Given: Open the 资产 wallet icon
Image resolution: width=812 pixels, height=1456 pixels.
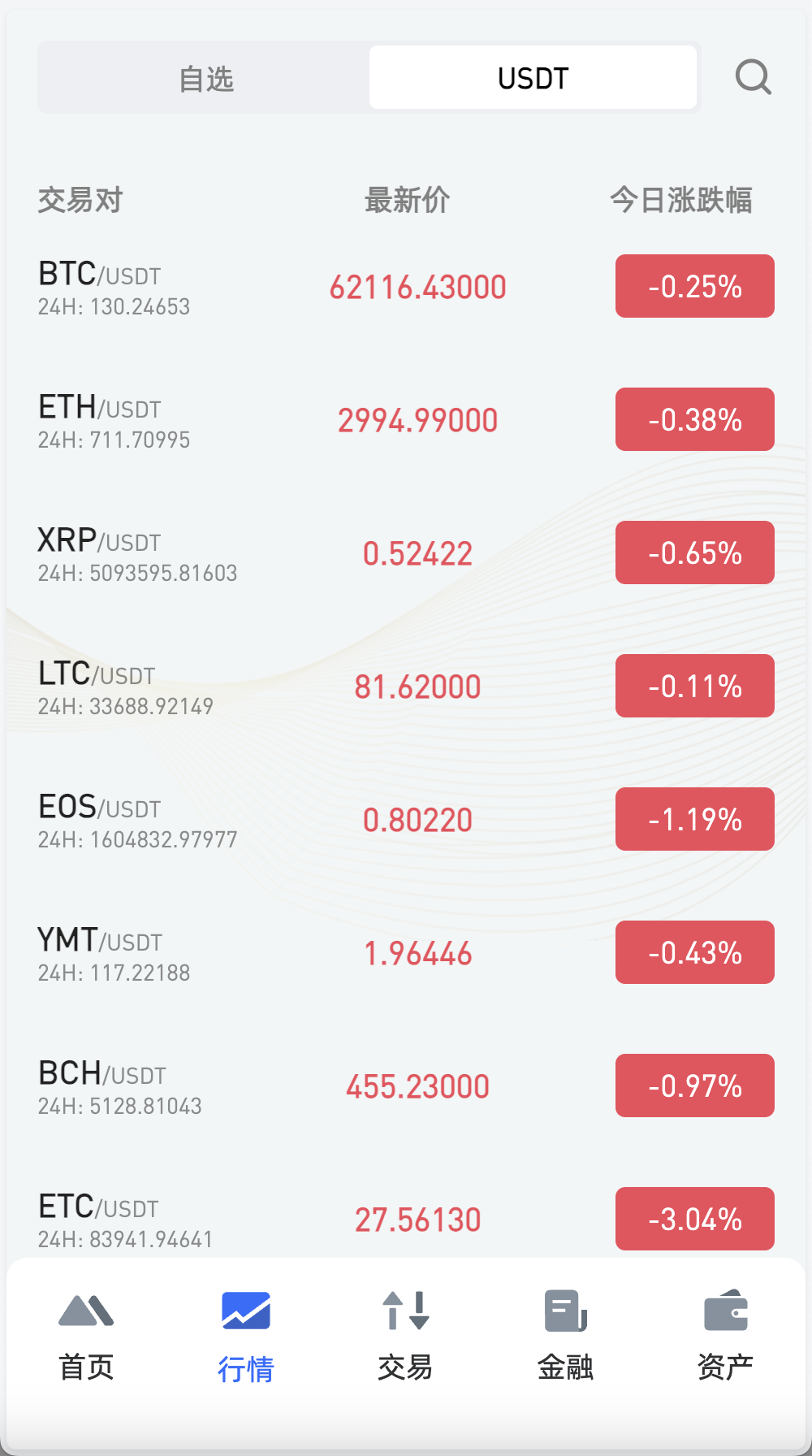Looking at the screenshot, I should 725,1310.
